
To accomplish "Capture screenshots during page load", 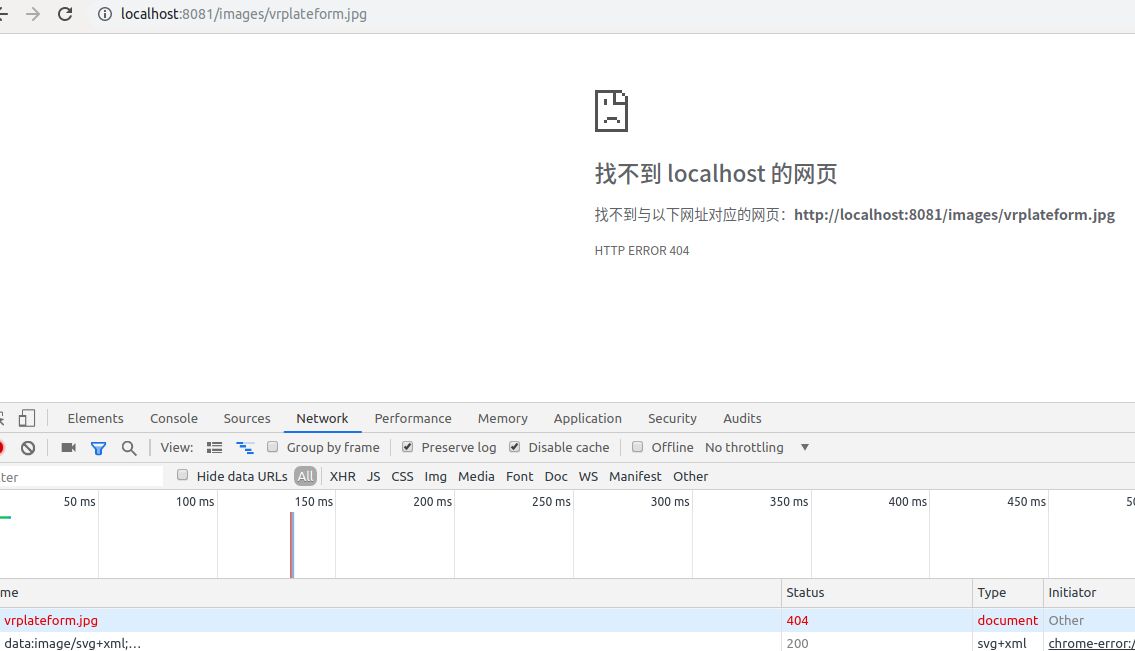I will 67,447.
